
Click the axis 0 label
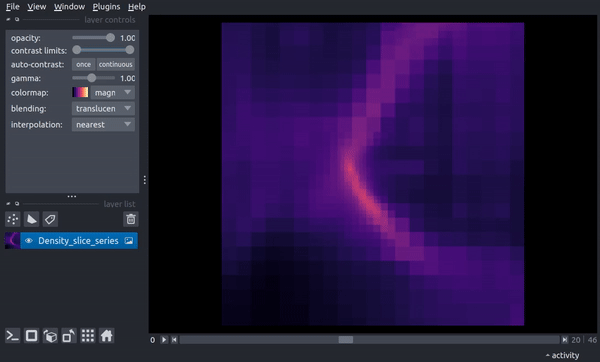pos(153,340)
